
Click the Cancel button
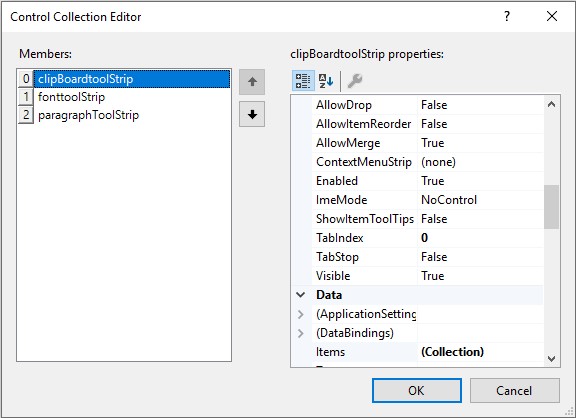514,390
